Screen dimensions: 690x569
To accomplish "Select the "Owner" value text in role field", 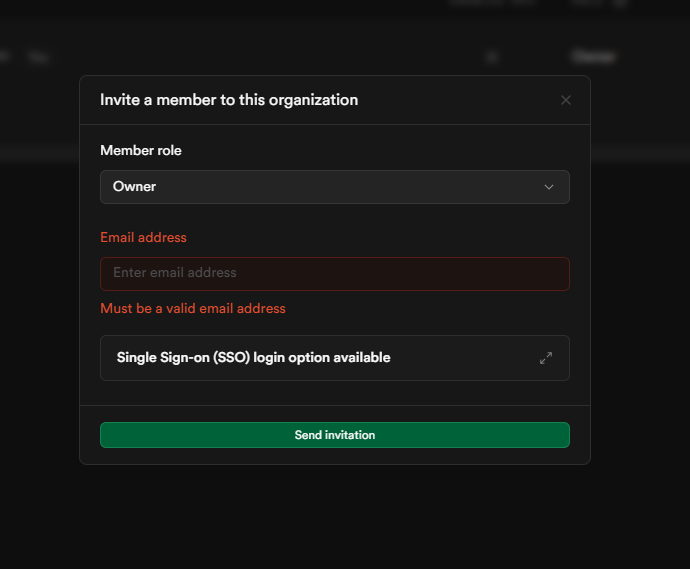I will [x=134, y=187].
